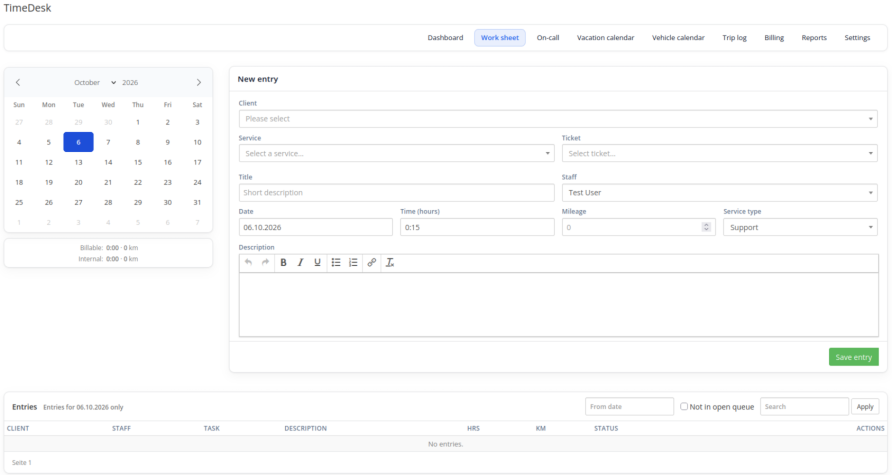Image resolution: width=892 pixels, height=475 pixels.
Task: Select October 31 in calendar
Action: [x=197, y=203]
